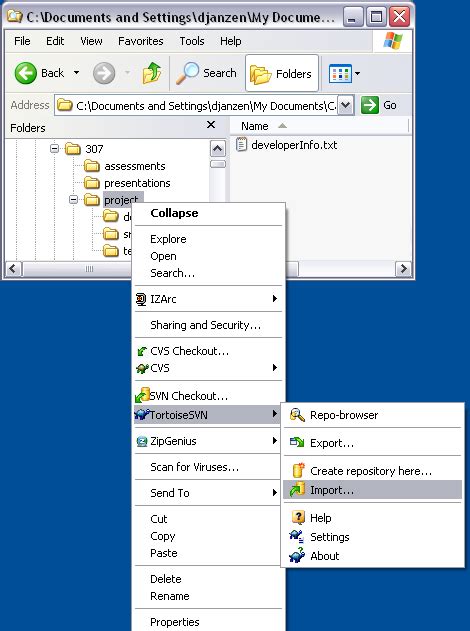Open the address bar dropdown arrow
Screen dimensions: 470x631
coord(345,105)
